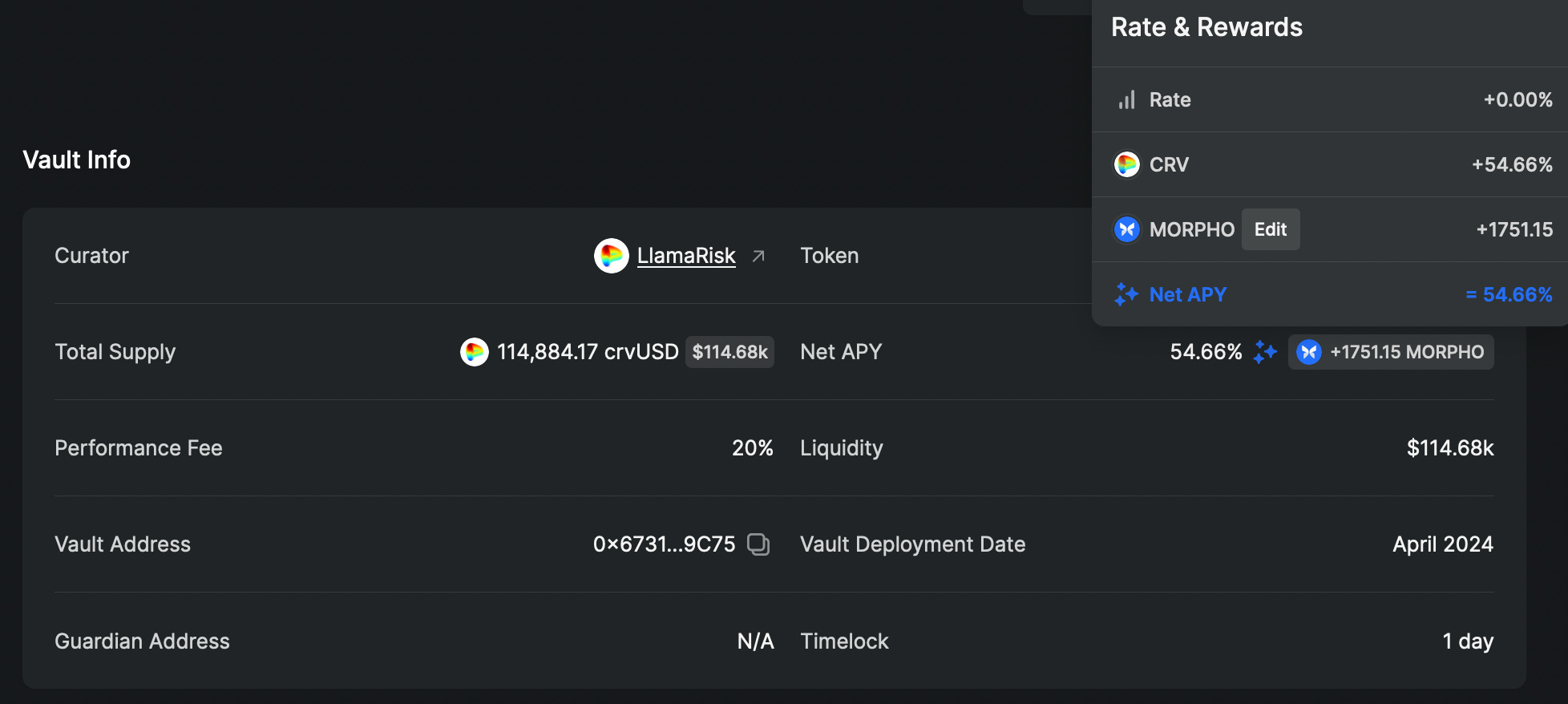This screenshot has height=704, width=1568.
Task: Open the LlamaRisk curator link
Action: 686,256
